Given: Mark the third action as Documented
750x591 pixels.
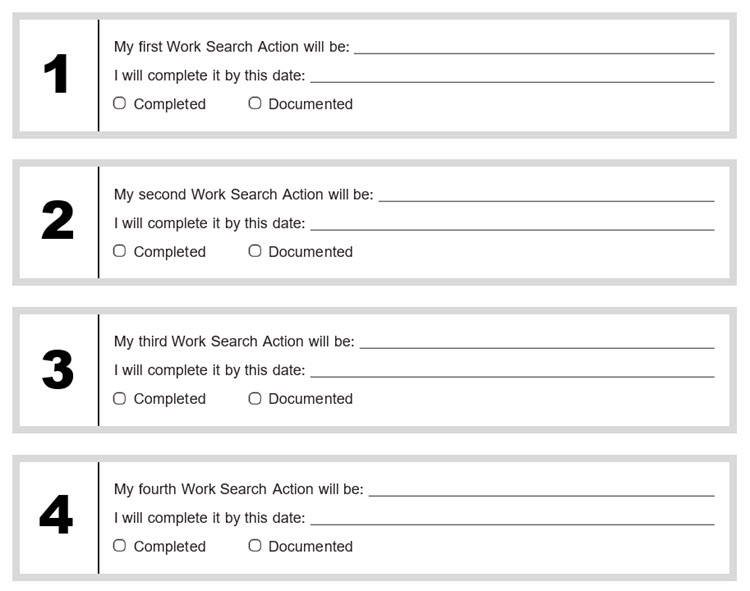Looking at the screenshot, I should click(255, 398).
